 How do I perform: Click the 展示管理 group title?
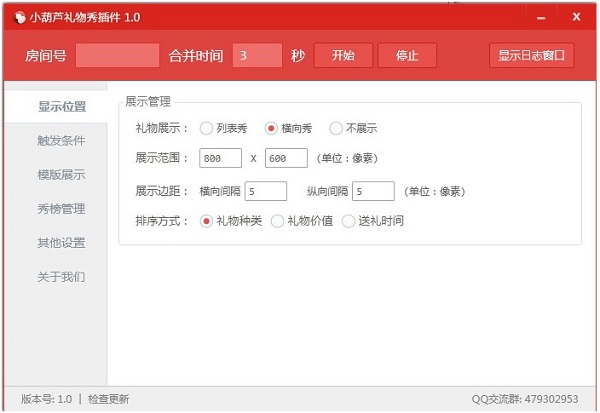pyautogui.click(x=148, y=102)
